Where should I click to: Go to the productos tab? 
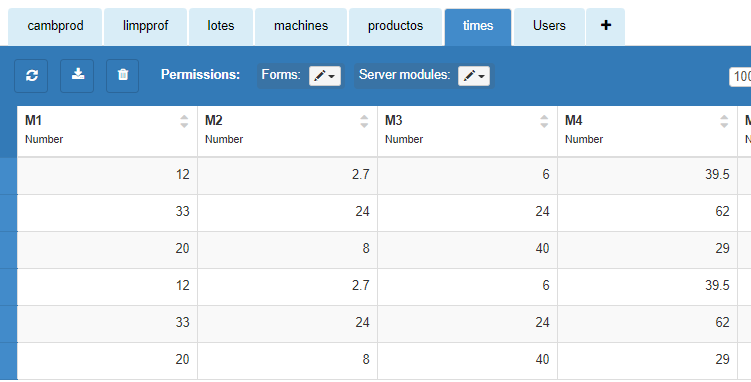tap(395, 26)
